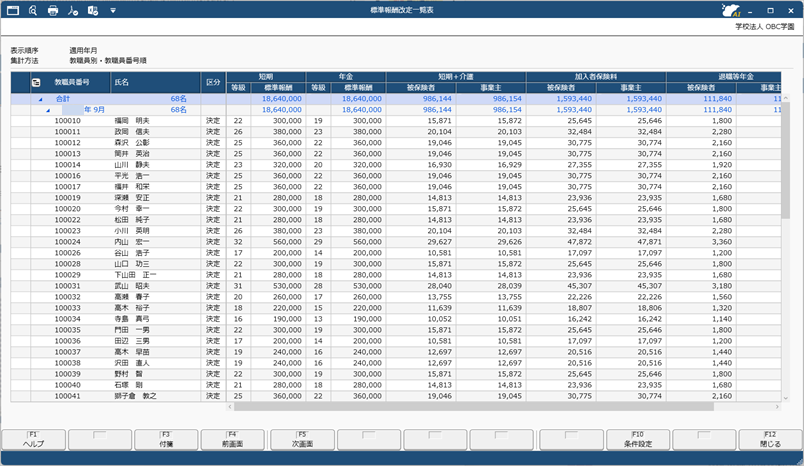The image size is (804, 466).
Task: Open the quick toolbar dropdown arrow
Action: pyautogui.click(x=113, y=10)
